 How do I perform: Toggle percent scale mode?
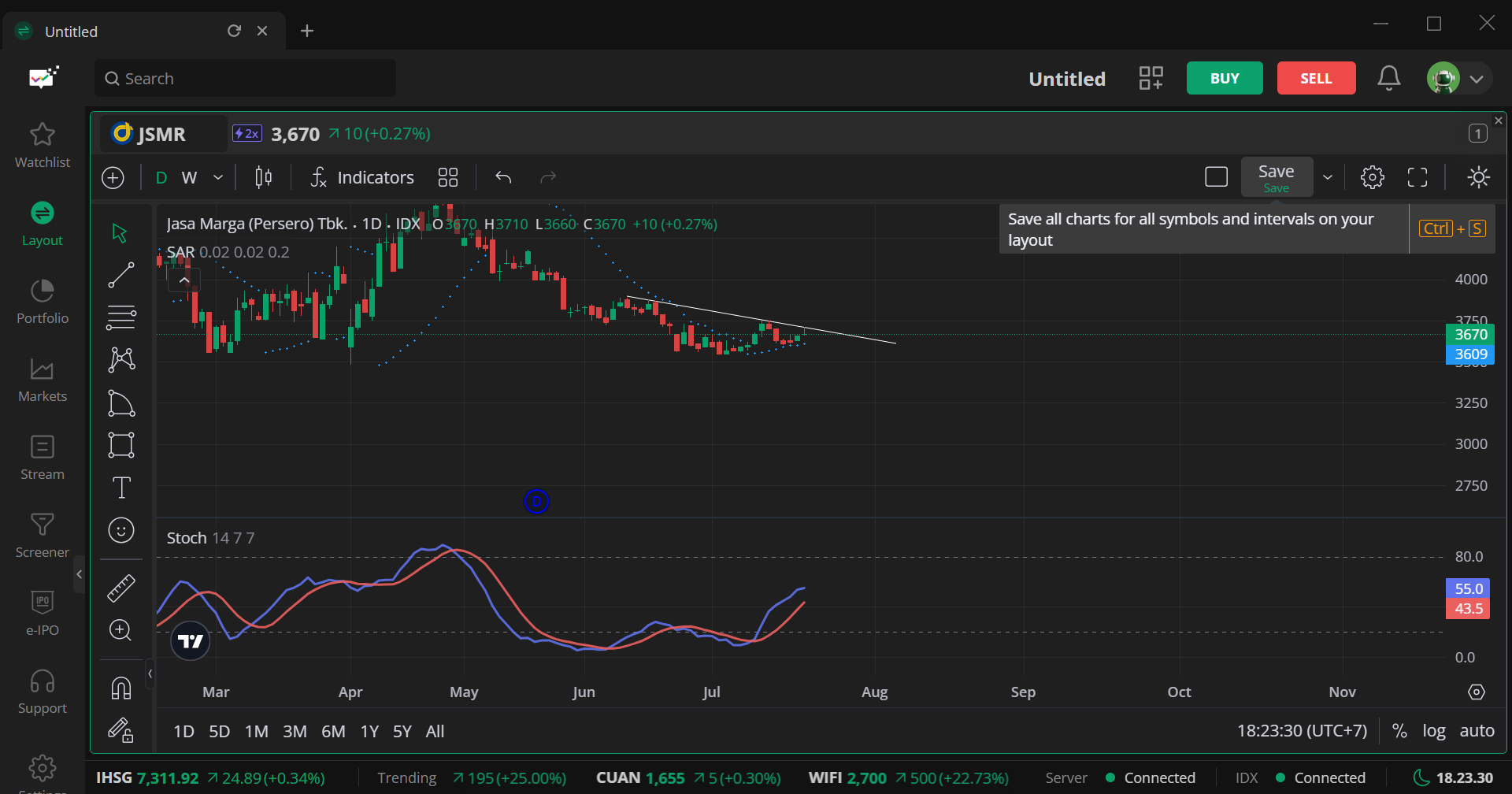1399,731
